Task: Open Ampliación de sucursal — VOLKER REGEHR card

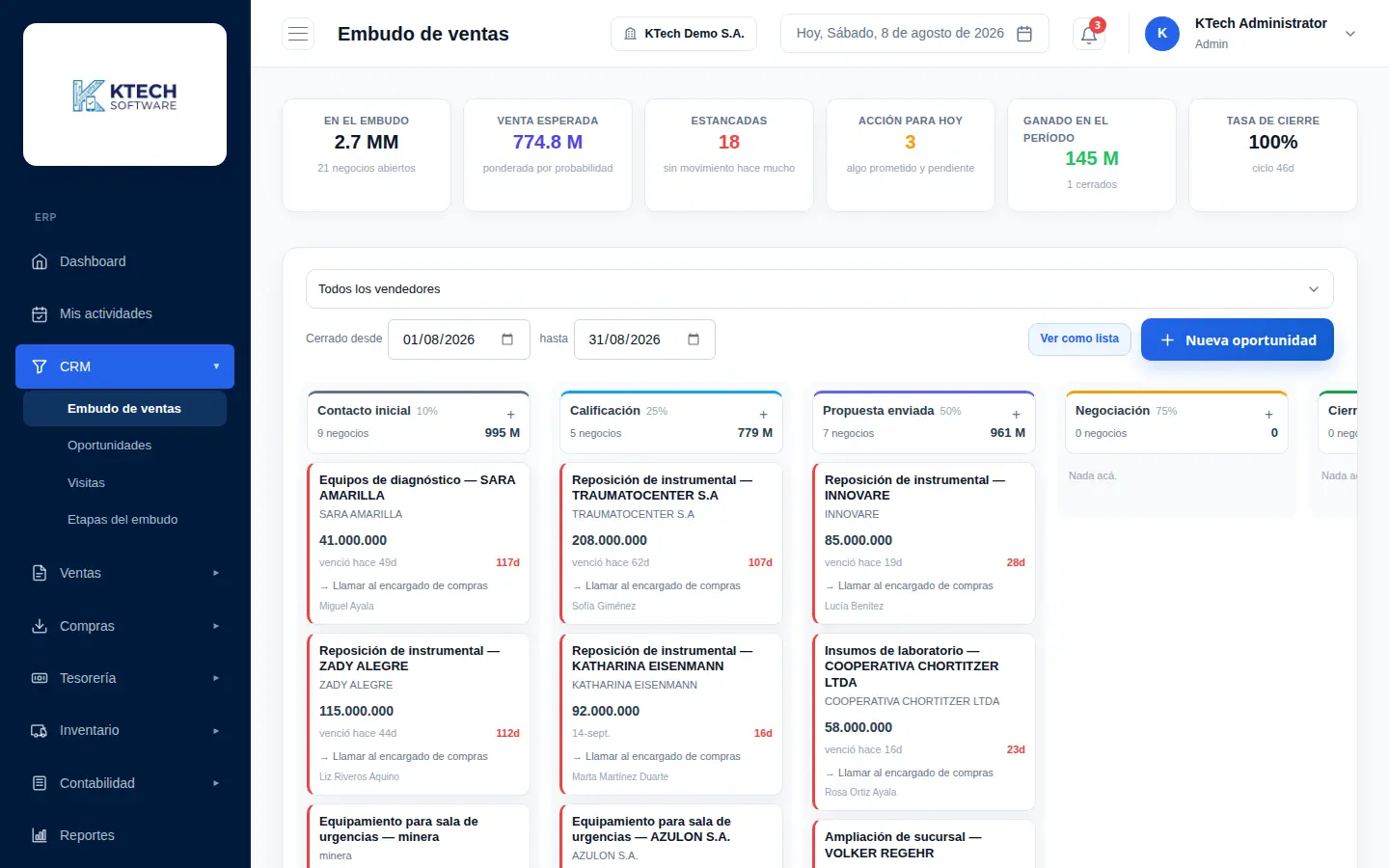Action: pyautogui.click(x=924, y=844)
